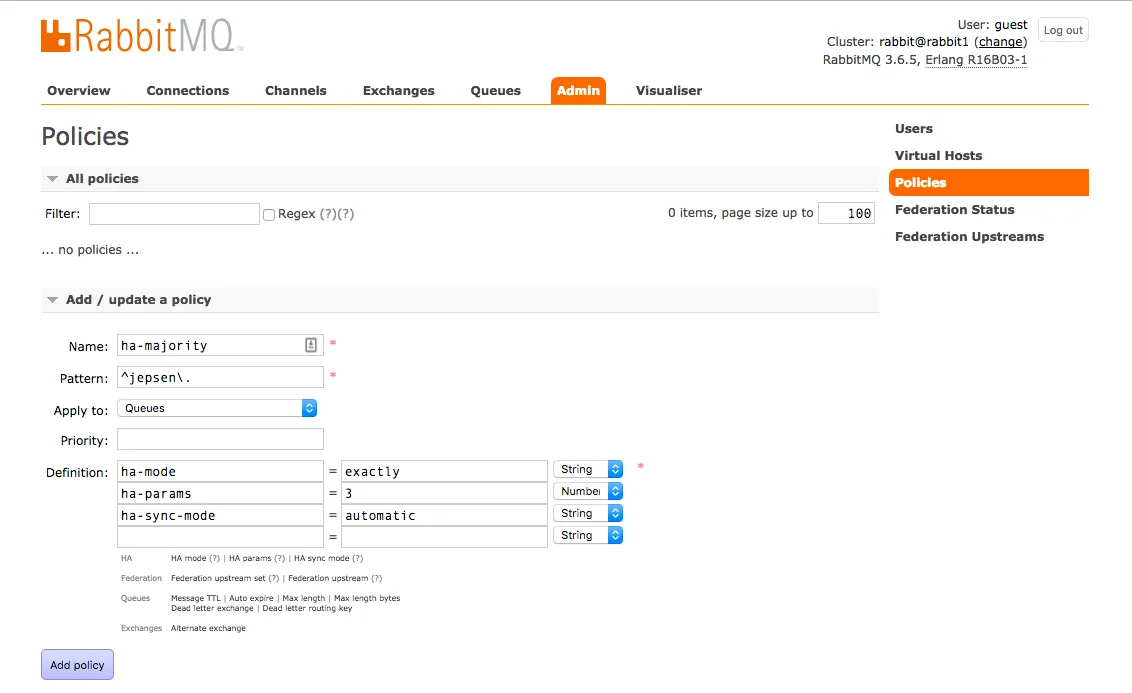Open Federation Upstreams in the sidebar
Viewport: 1132px width, 693px height.
coord(970,237)
